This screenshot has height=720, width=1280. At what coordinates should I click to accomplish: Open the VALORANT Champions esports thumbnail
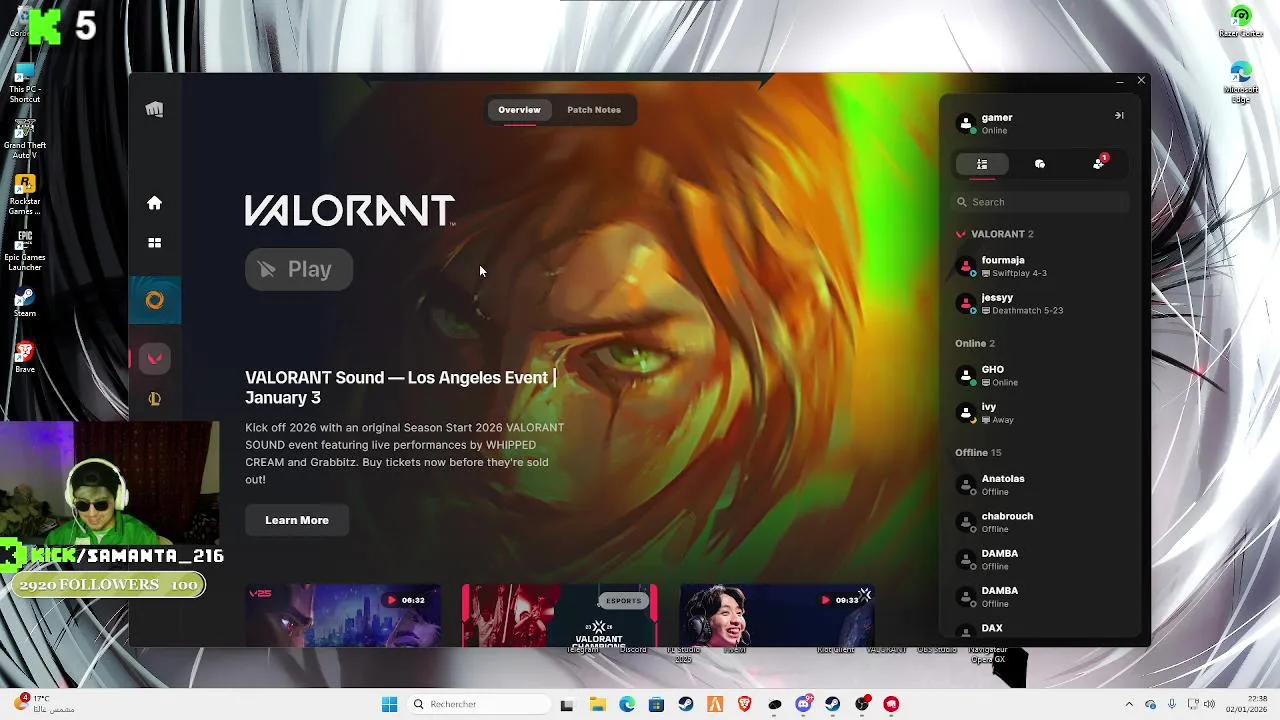point(560,616)
